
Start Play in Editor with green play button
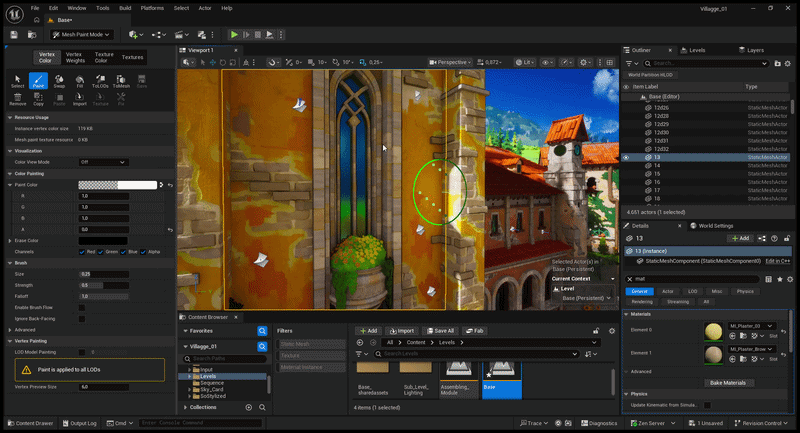[234, 35]
